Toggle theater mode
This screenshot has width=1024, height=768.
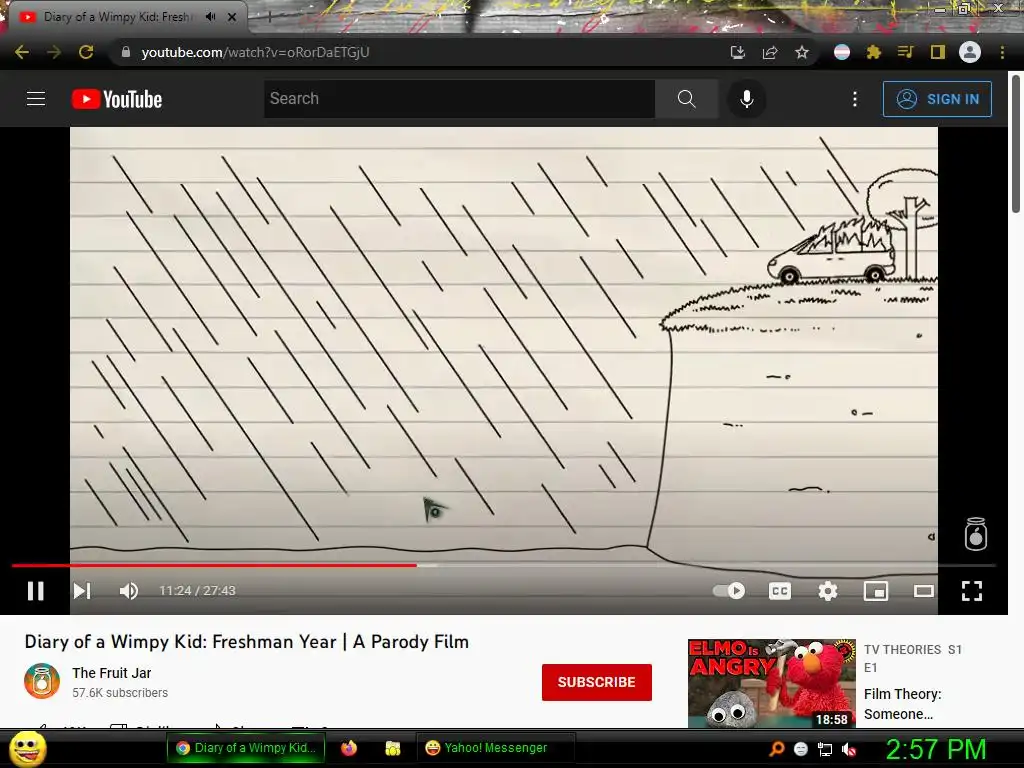click(x=923, y=591)
